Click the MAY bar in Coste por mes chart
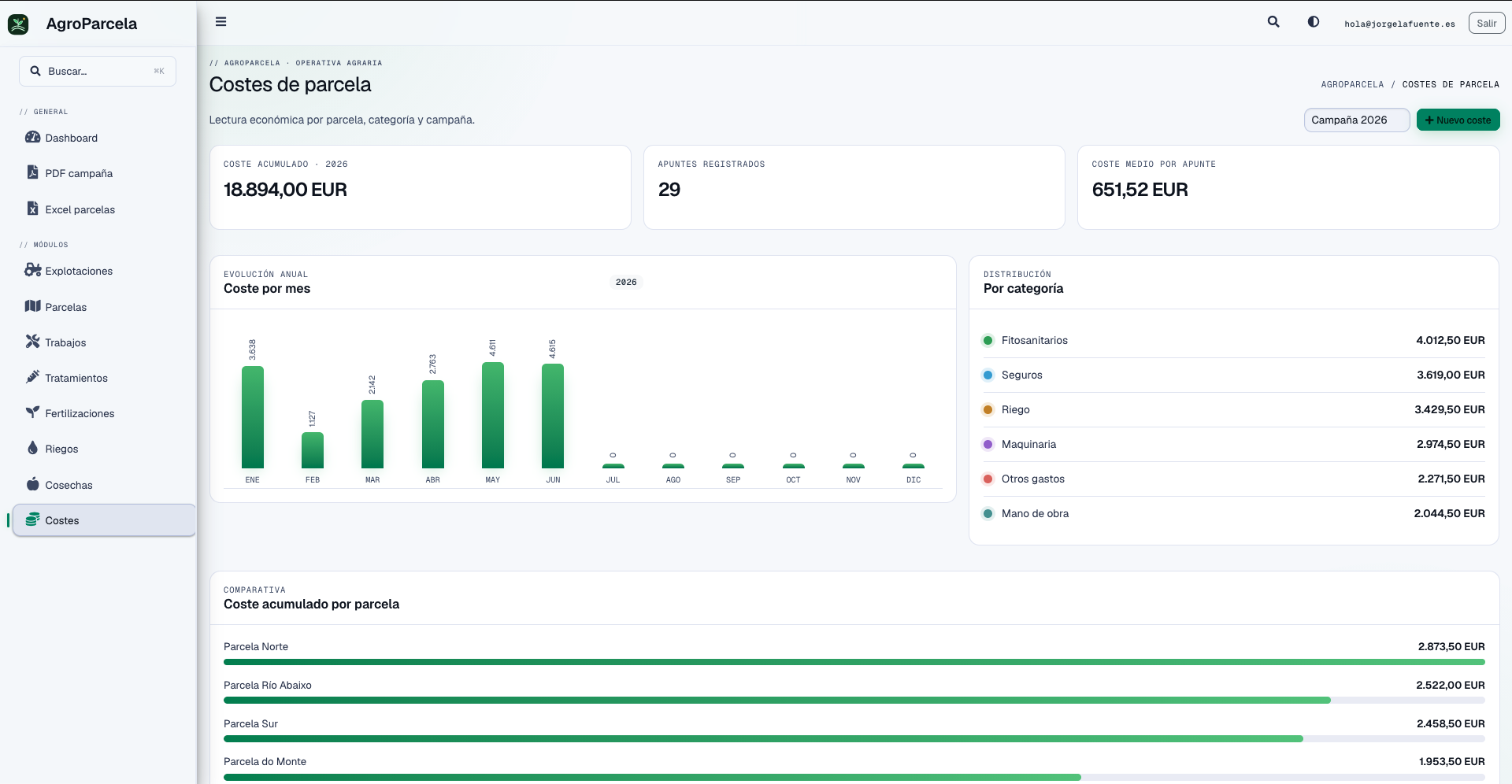This screenshot has height=784, width=1512. pyautogui.click(x=493, y=415)
